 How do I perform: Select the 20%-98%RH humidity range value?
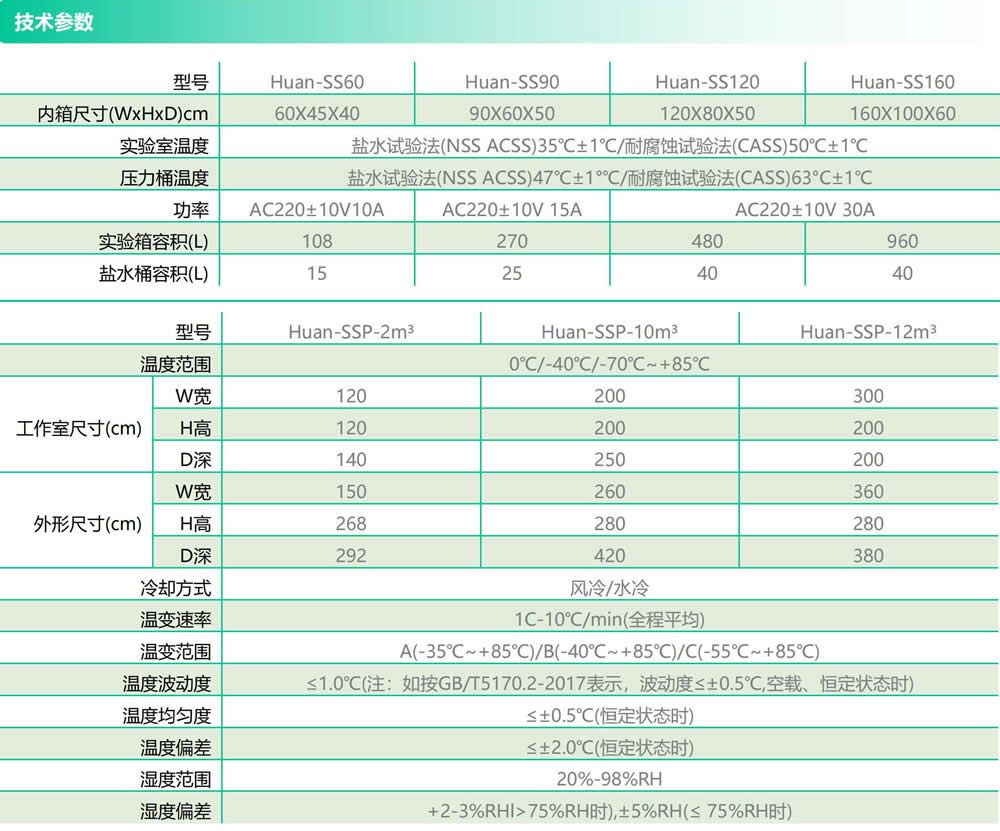point(609,780)
